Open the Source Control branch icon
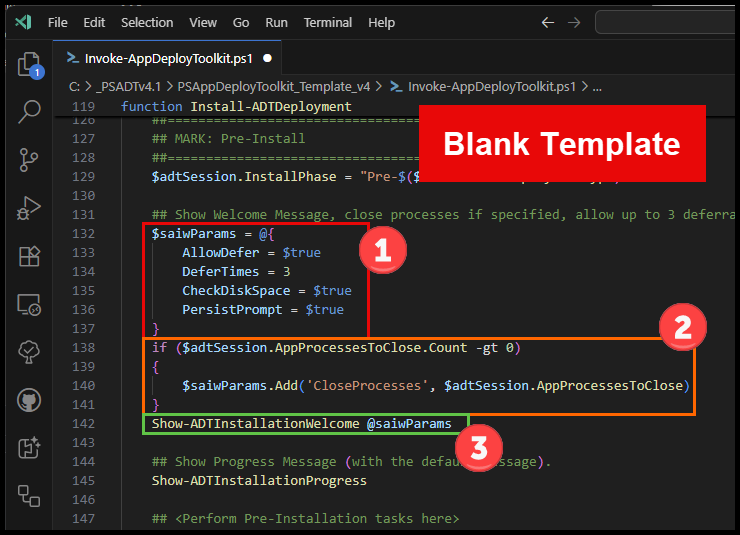The height and width of the screenshot is (535, 740). tap(29, 159)
